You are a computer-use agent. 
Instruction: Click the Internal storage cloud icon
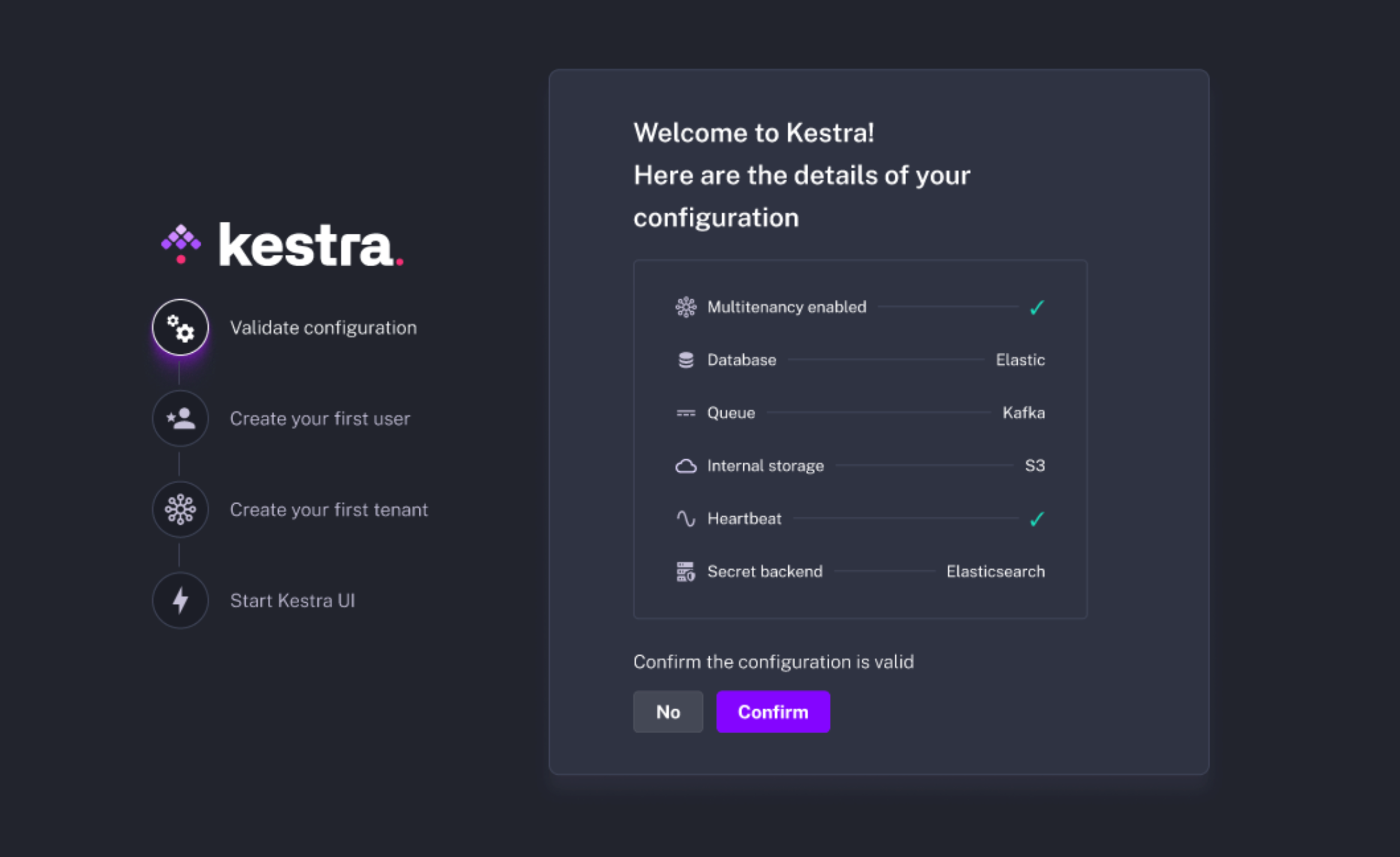click(x=686, y=466)
